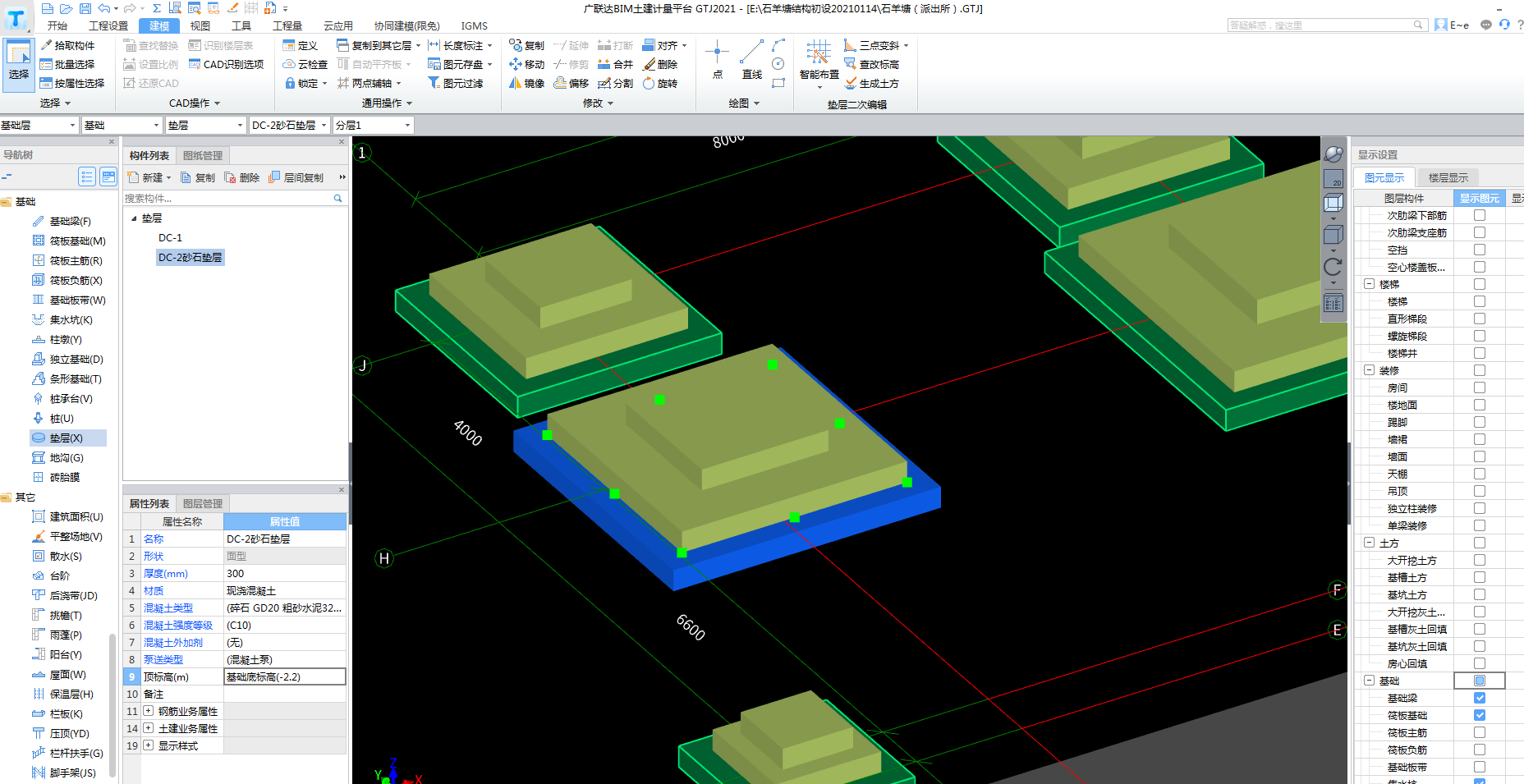The image size is (1524, 784).
Task: Collapse the 土方 group in display settings
Action: click(x=1369, y=543)
